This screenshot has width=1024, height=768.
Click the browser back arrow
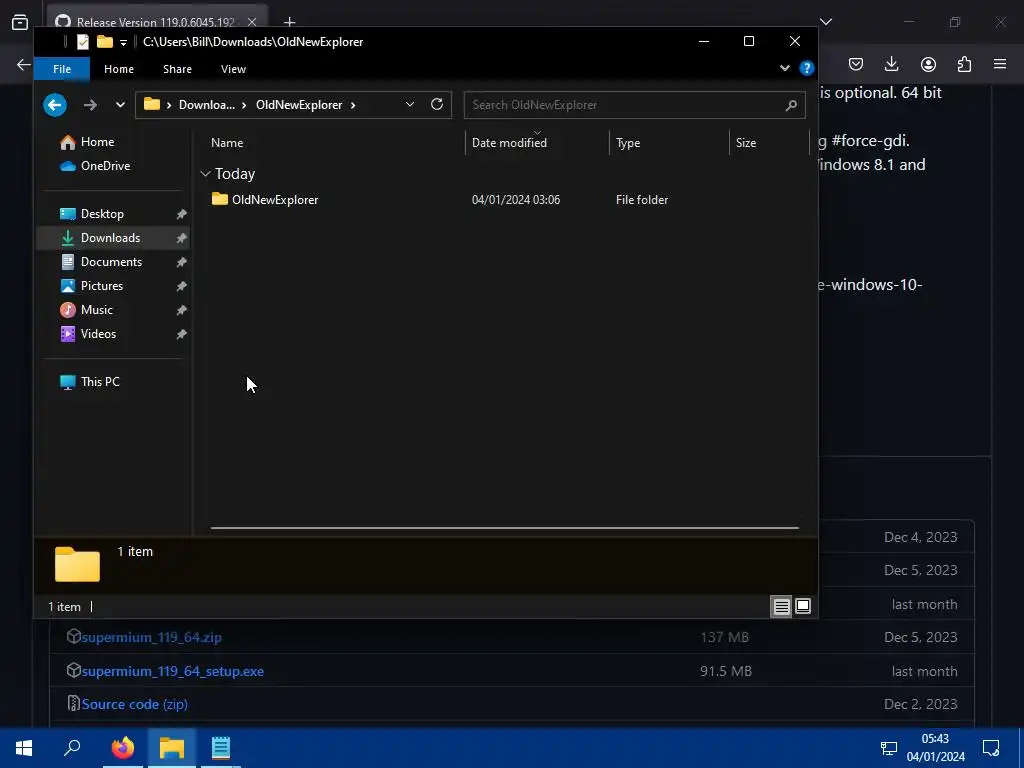click(x=24, y=64)
